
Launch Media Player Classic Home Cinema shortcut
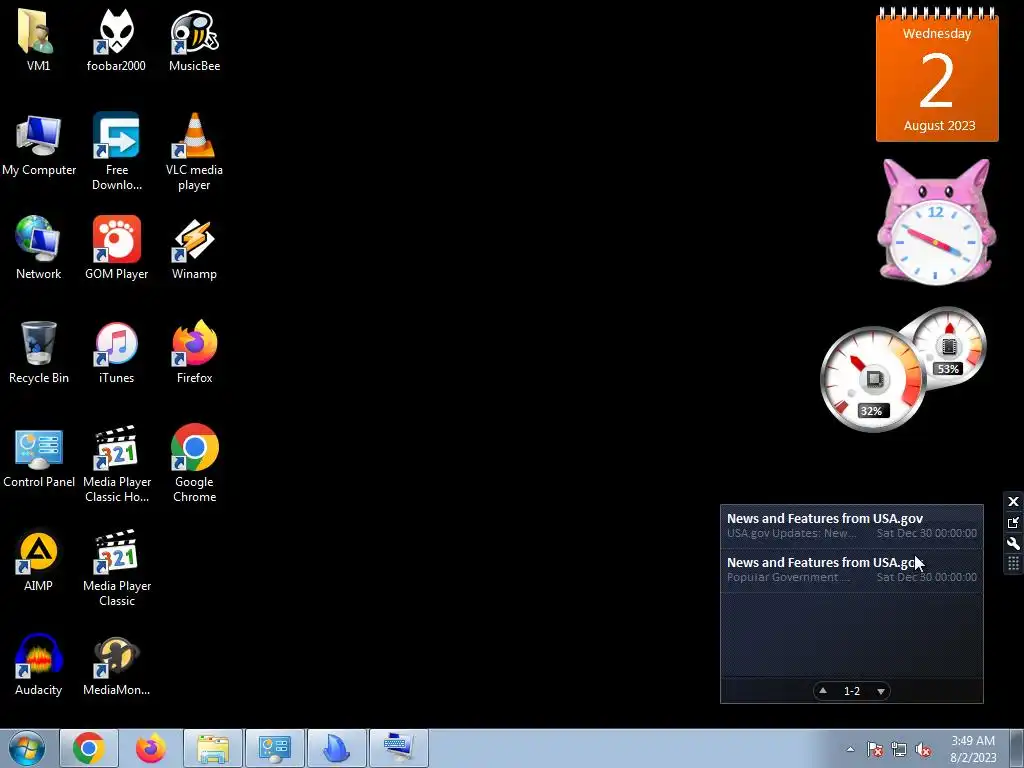click(x=117, y=464)
